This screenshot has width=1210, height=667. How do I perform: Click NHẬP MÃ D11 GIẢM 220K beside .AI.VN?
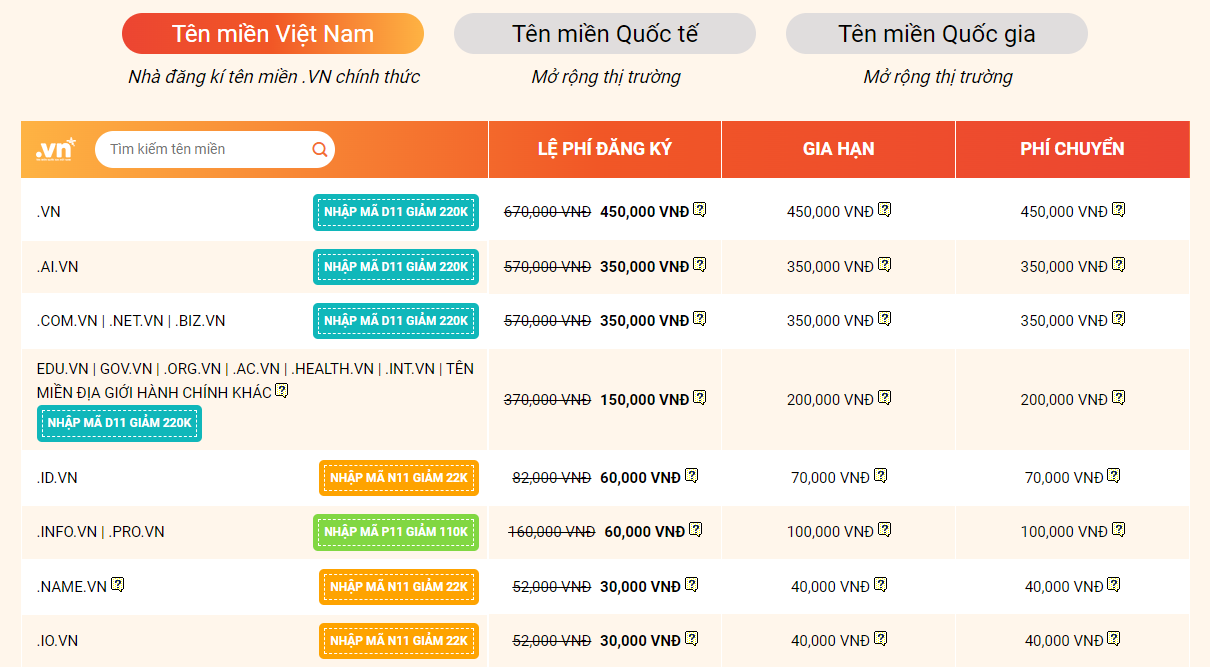pyautogui.click(x=396, y=266)
